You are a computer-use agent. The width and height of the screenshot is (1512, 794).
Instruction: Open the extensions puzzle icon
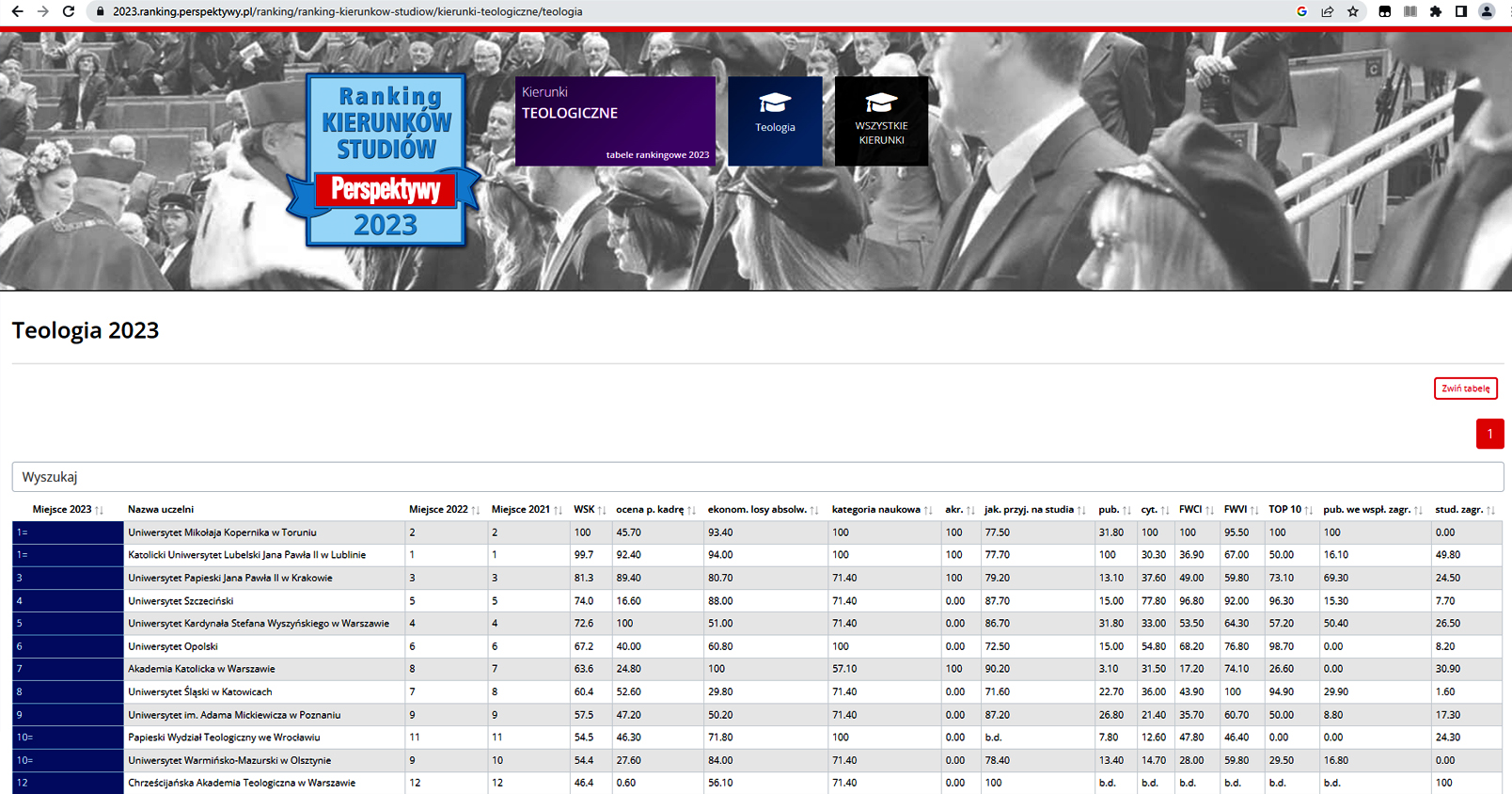pyautogui.click(x=1435, y=11)
